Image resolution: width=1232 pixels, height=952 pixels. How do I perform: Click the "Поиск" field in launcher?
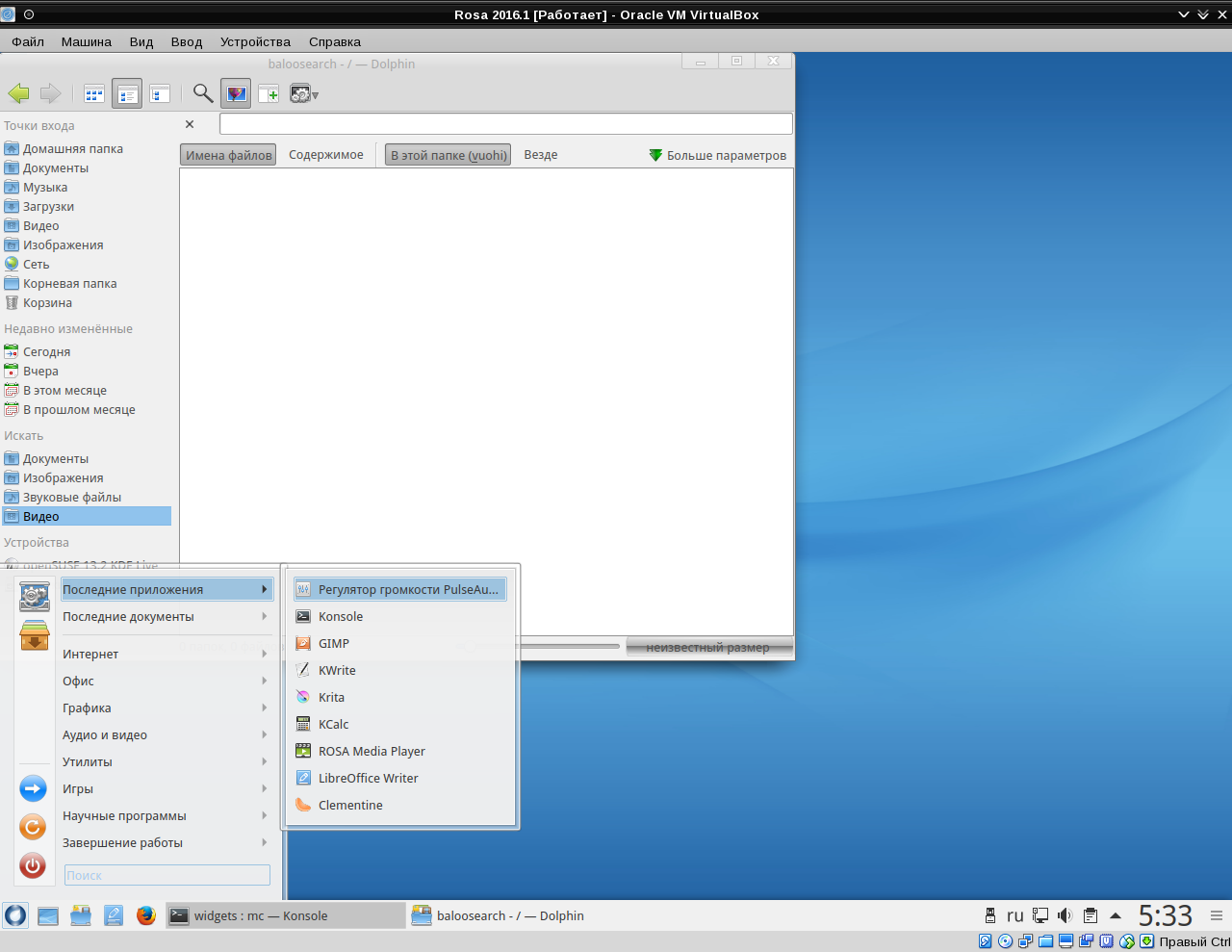167,875
